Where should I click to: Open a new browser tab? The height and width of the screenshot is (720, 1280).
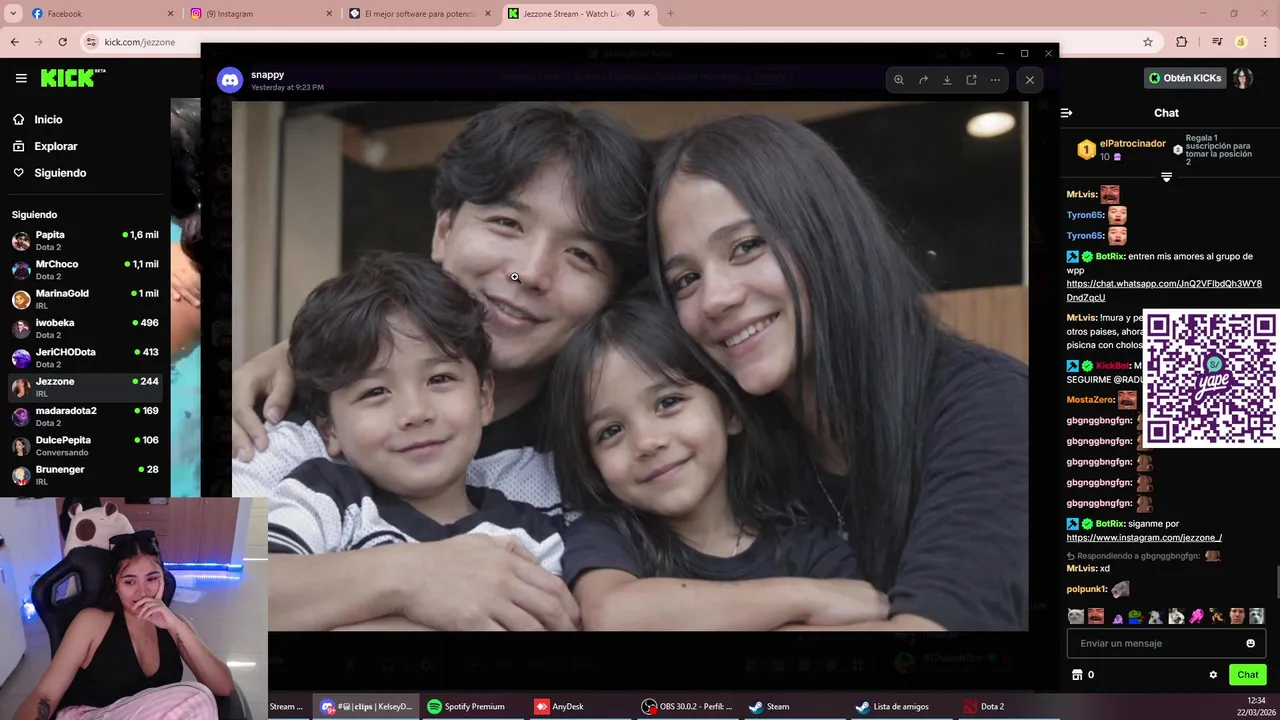(x=670, y=14)
